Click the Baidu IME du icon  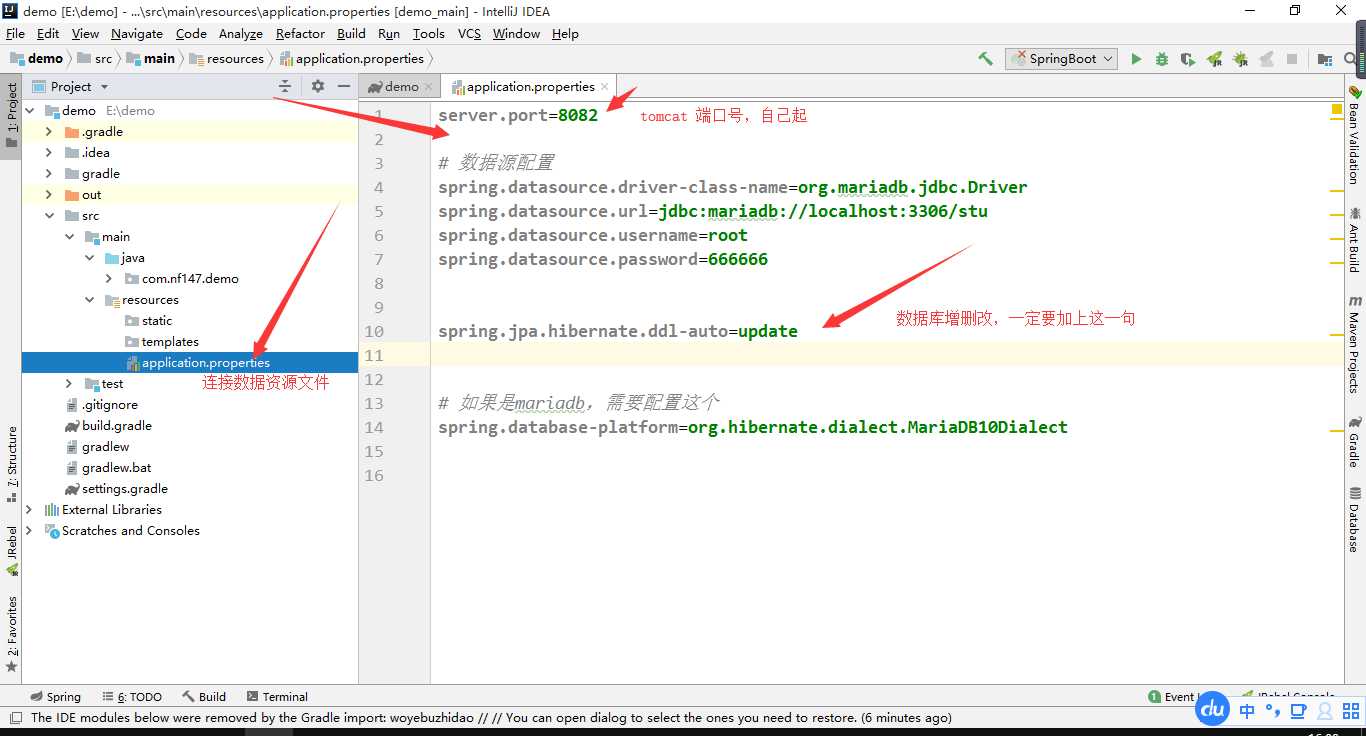pos(1213,709)
